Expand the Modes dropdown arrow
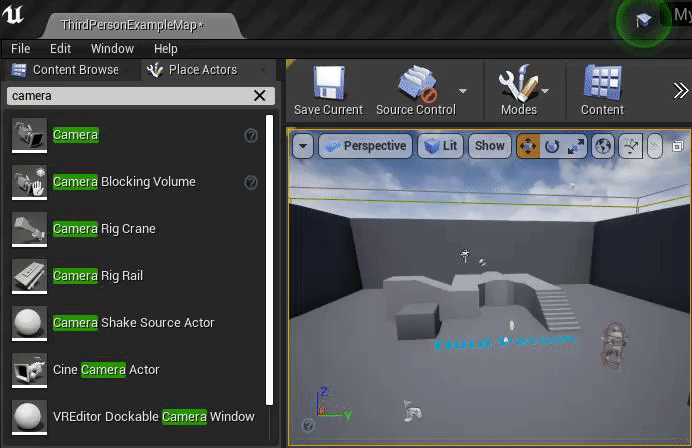 tap(545, 91)
